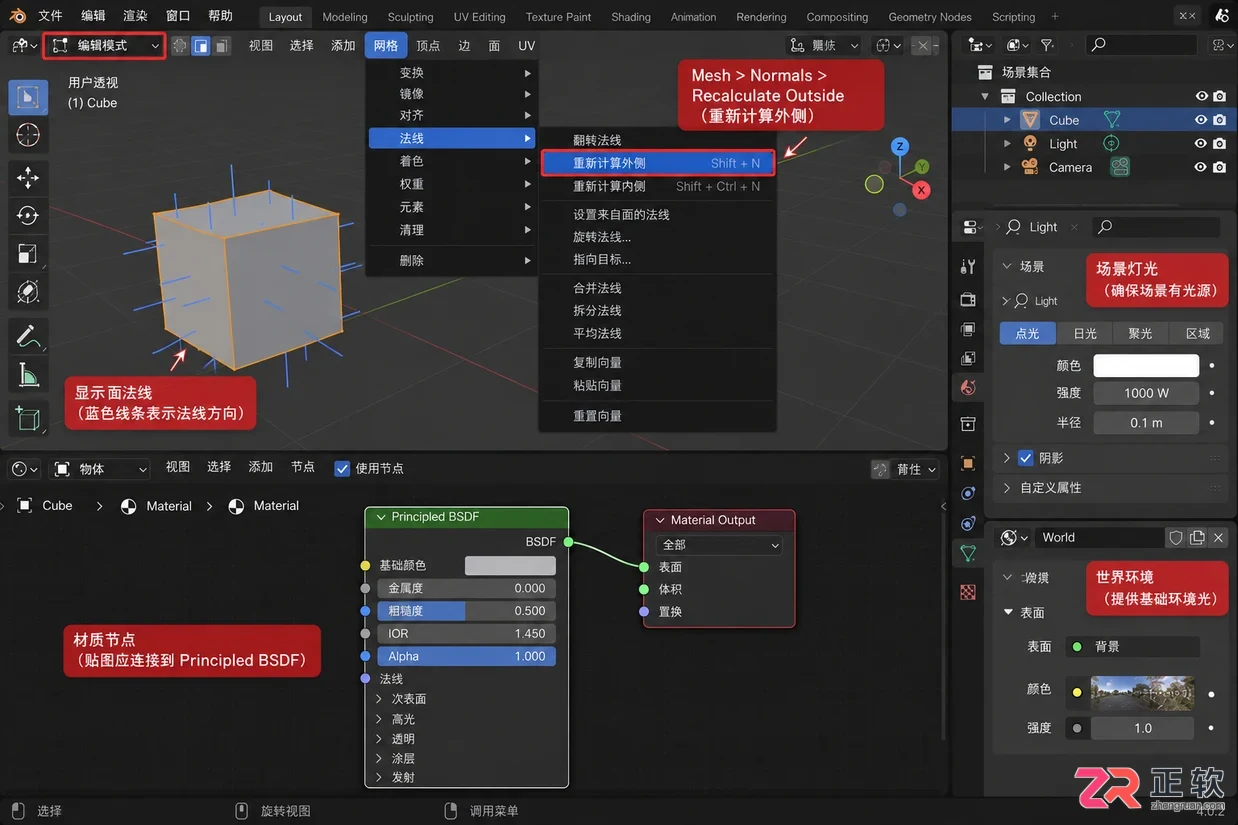Expand the 发射 section in Principled BSDF

(x=379, y=777)
